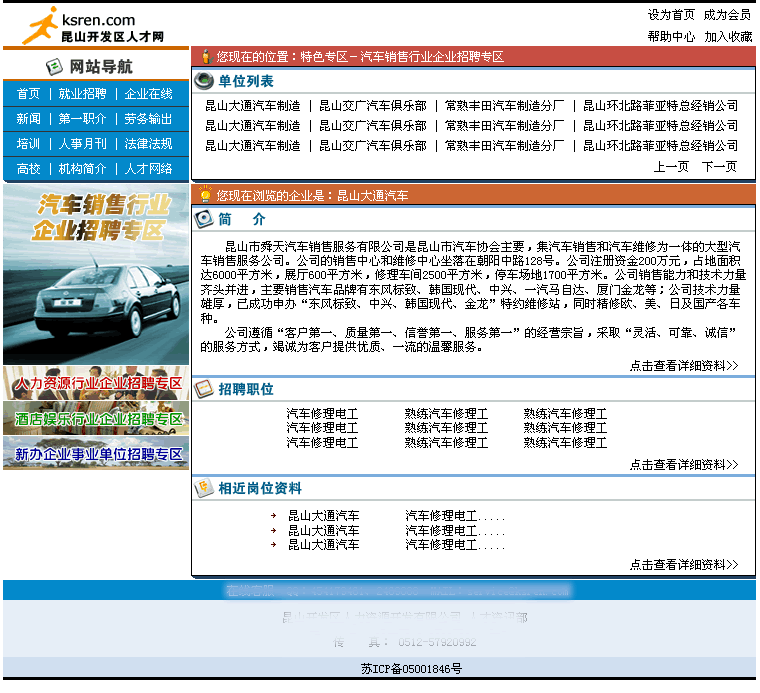Click the 网站导航 header icon
760x693 pixels.
click(54, 66)
